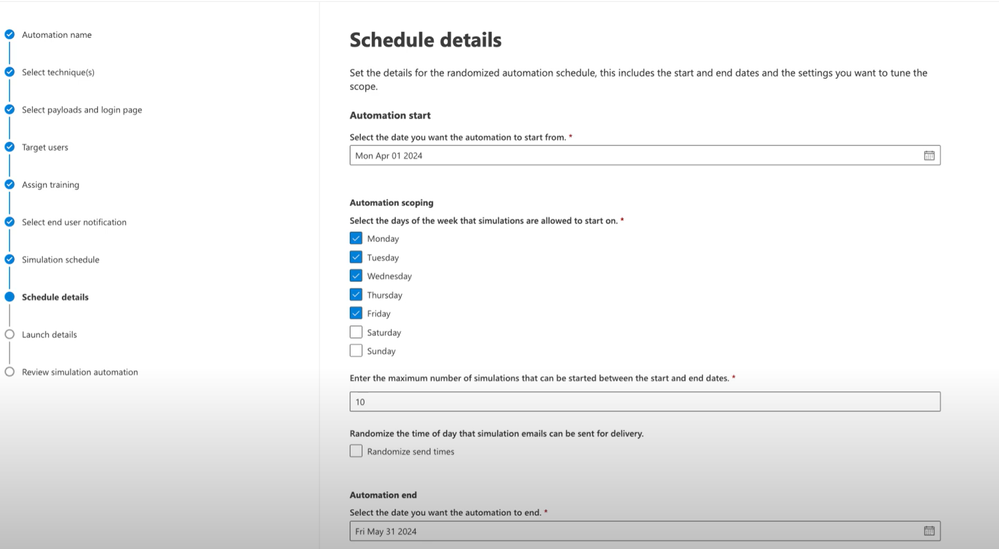Uncheck the Monday checkbox
The height and width of the screenshot is (549, 999).
click(356, 238)
